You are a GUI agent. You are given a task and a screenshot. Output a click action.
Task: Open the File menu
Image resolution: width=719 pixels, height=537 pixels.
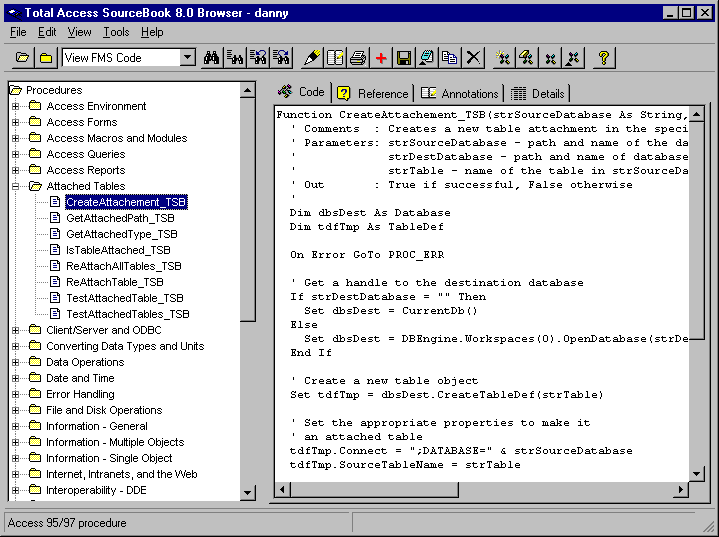18,32
